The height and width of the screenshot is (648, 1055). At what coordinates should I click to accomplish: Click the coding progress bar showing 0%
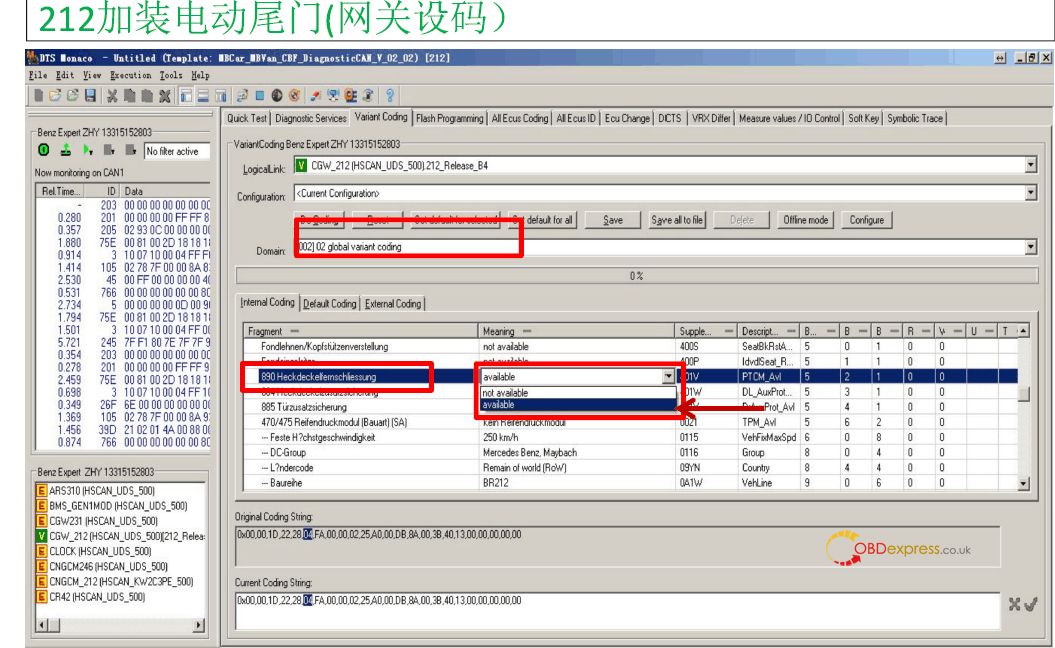tap(636, 276)
